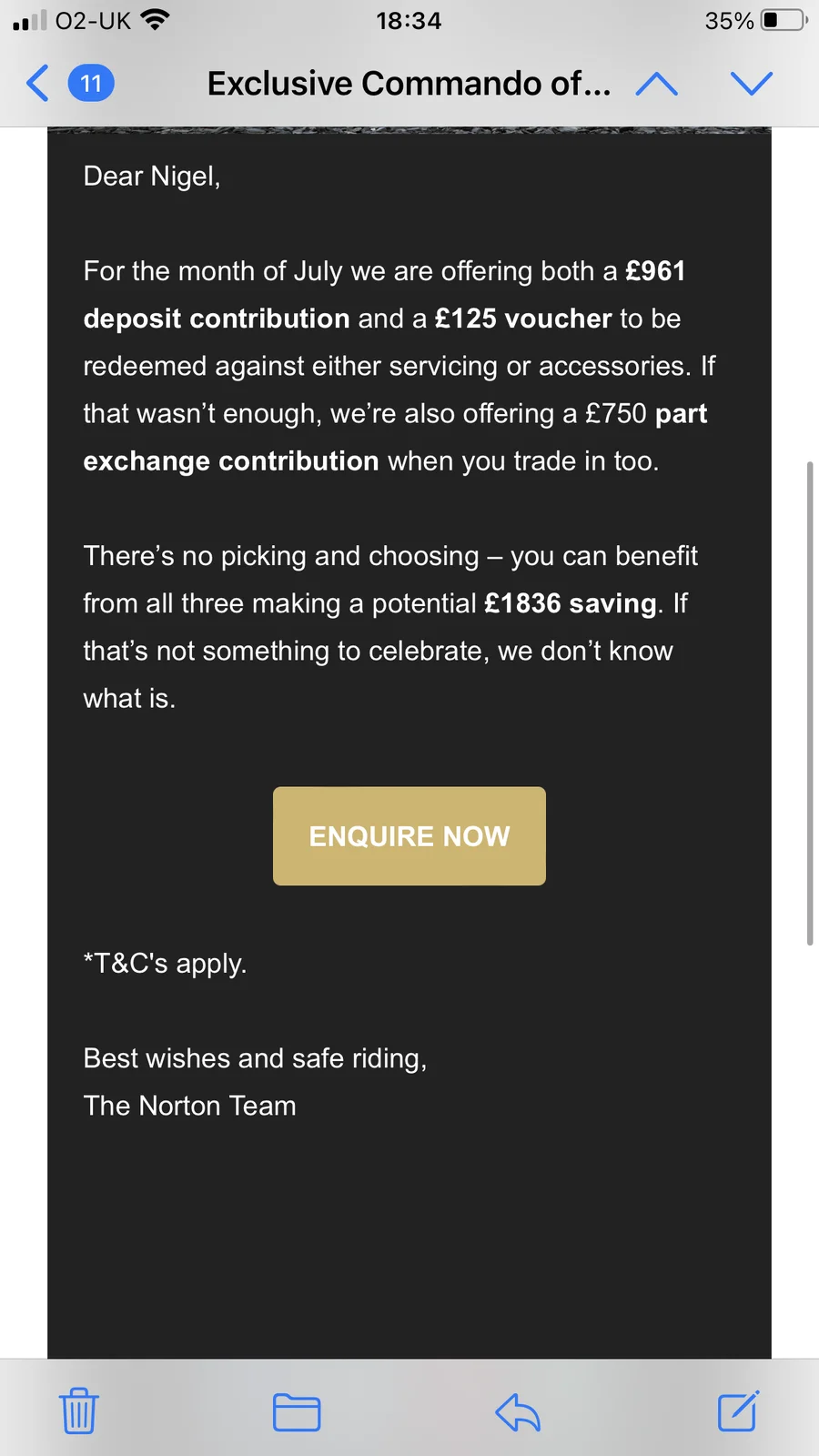Click the vertical scrollbar indicator
This screenshot has width=819, height=1456.
[x=809, y=703]
